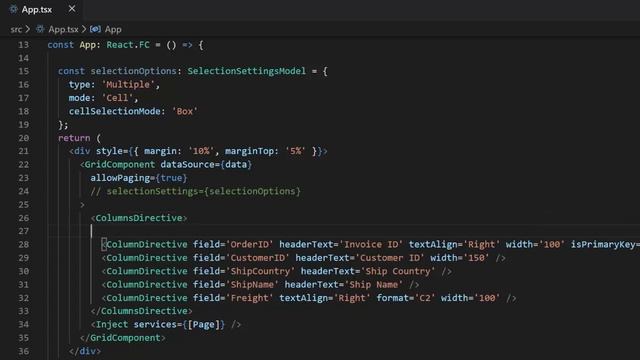Click 'Freight' field value on line 32

pos(249,298)
